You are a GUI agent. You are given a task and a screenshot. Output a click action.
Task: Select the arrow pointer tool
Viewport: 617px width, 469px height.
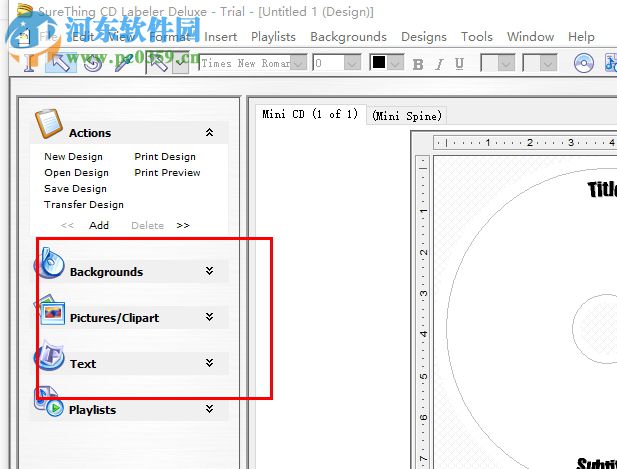coord(60,63)
